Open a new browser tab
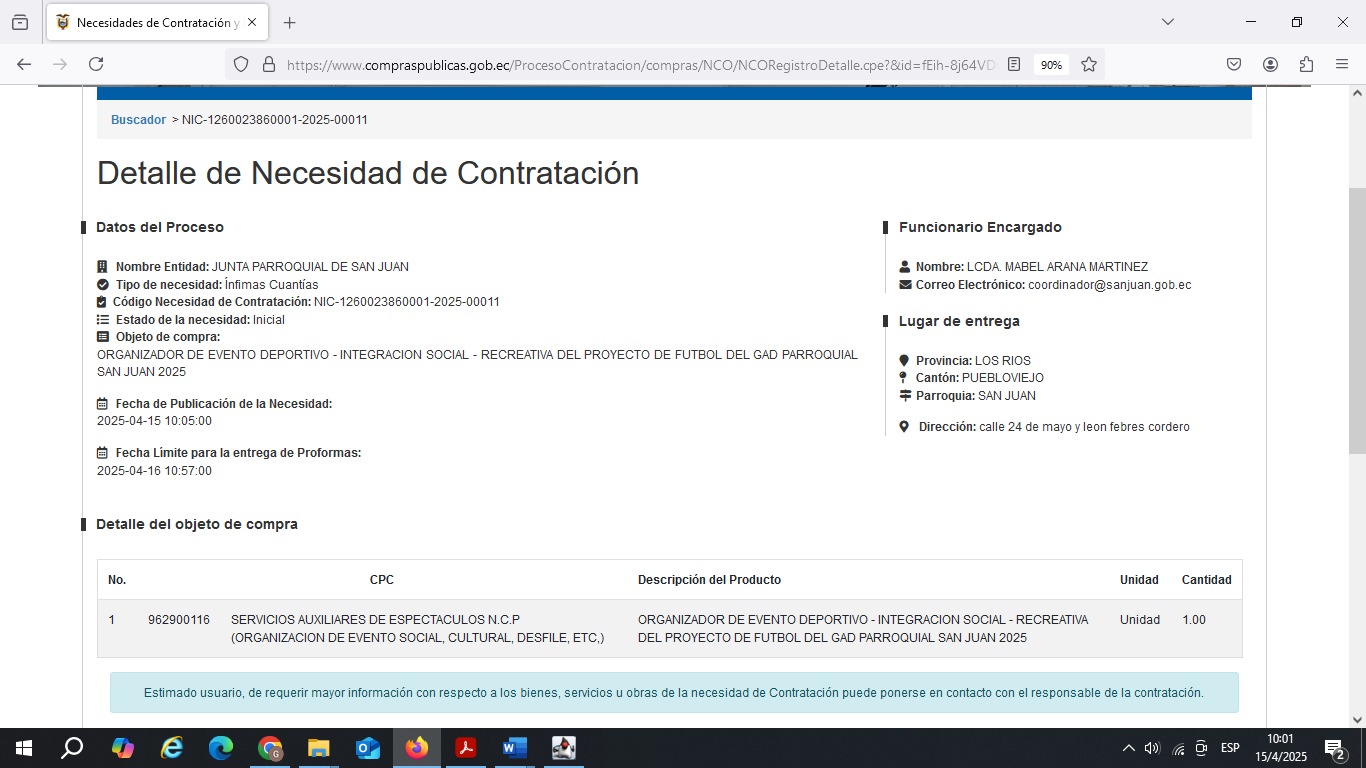Screen dimensions: 1366x768 (x=289, y=22)
